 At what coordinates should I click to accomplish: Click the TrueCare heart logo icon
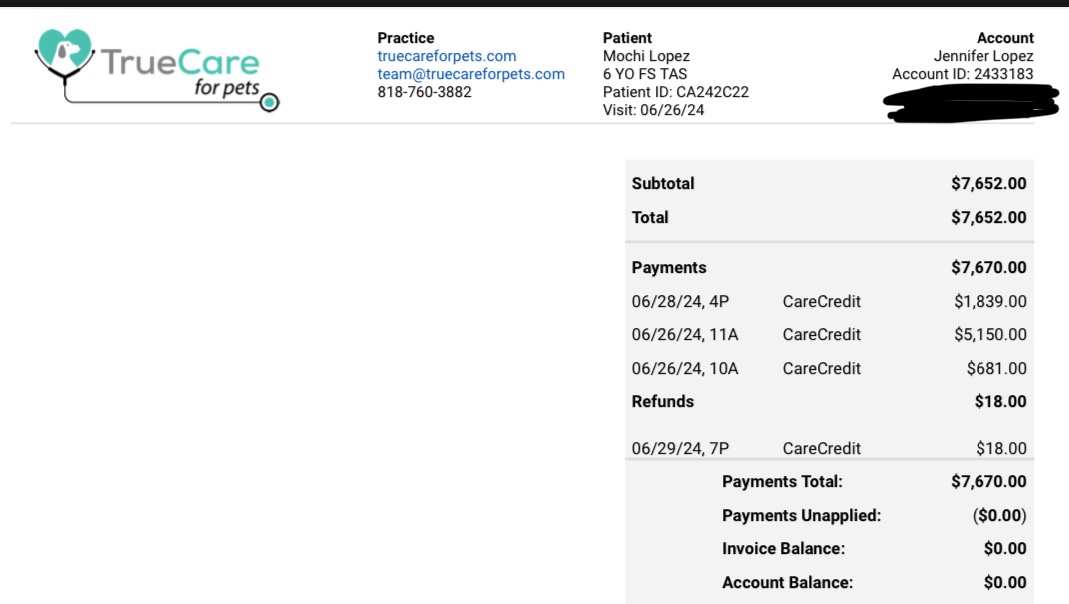[x=65, y=52]
